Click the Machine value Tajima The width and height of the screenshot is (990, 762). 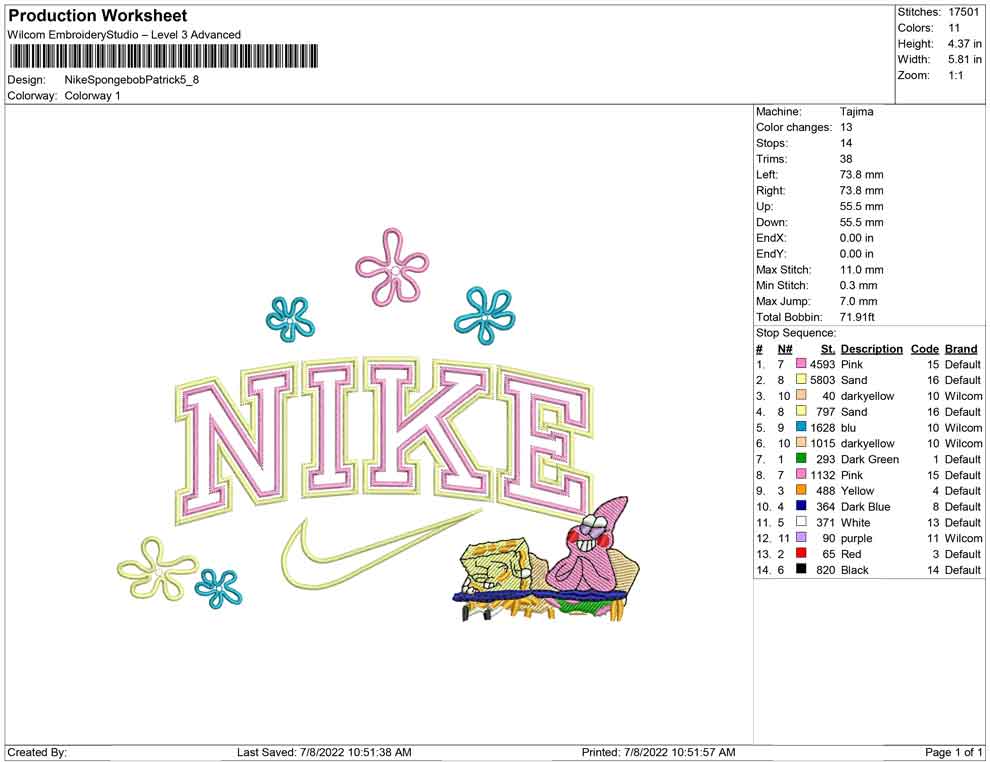[857, 112]
